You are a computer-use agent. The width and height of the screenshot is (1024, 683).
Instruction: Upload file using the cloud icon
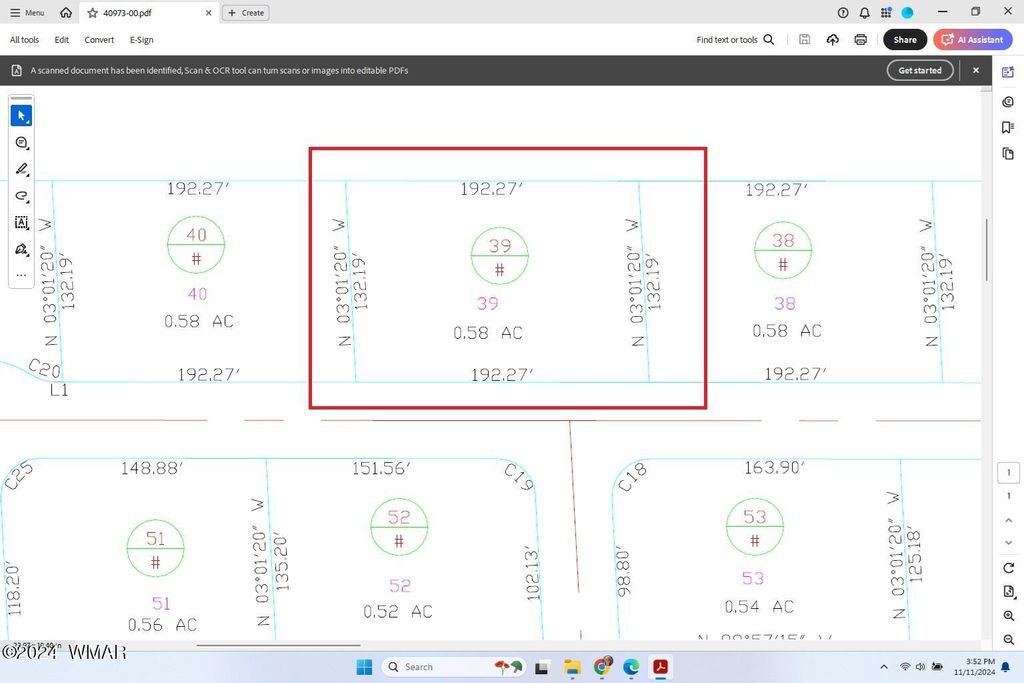(833, 40)
